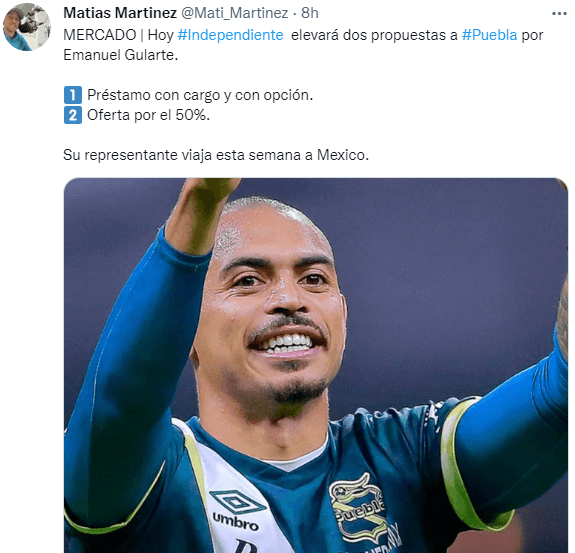Click the Umbro logo on the jersey
Viewport: 575px width, 553px height.
pyautogui.click(x=237, y=510)
